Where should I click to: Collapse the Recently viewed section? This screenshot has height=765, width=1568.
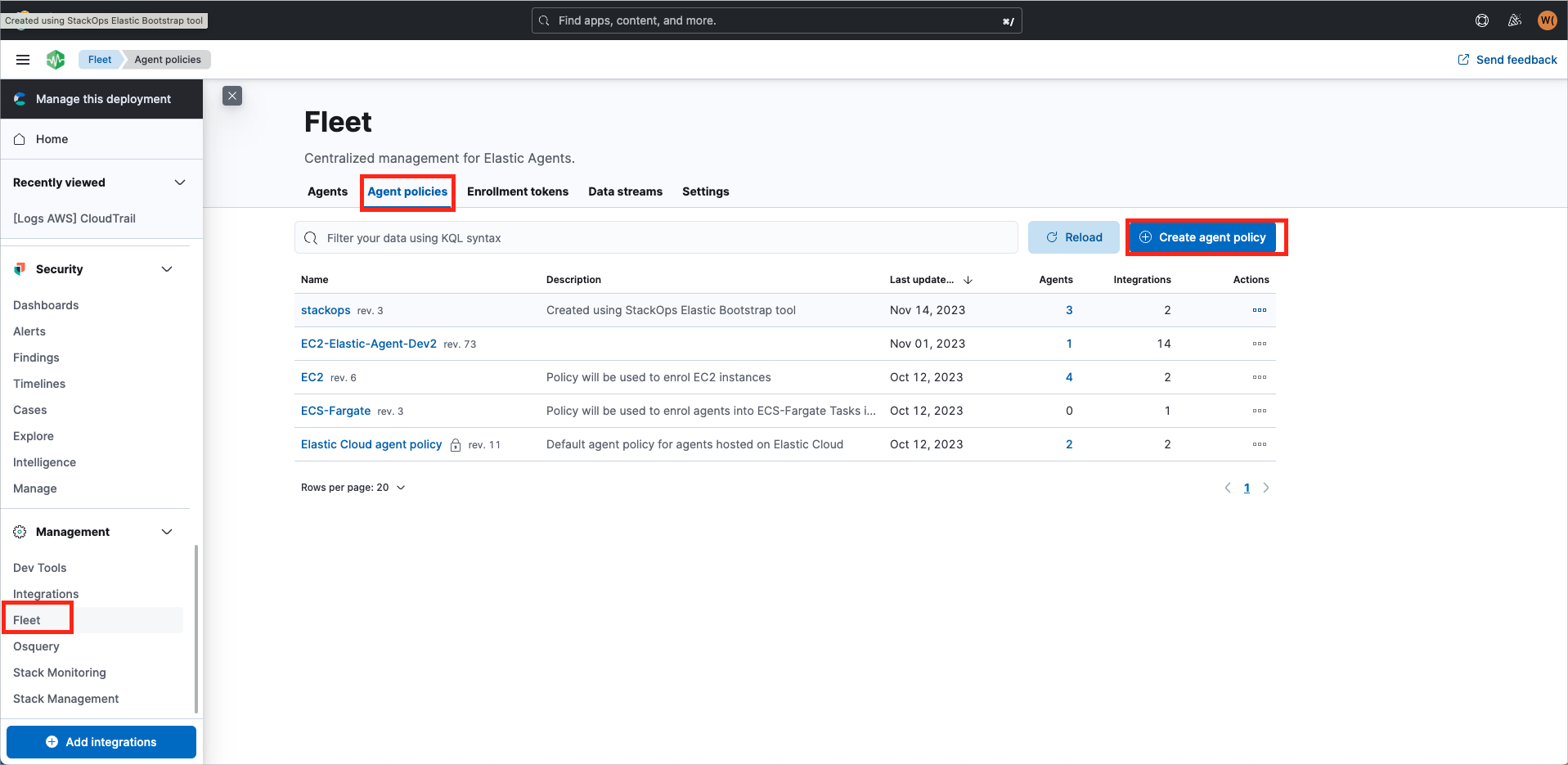tap(179, 182)
